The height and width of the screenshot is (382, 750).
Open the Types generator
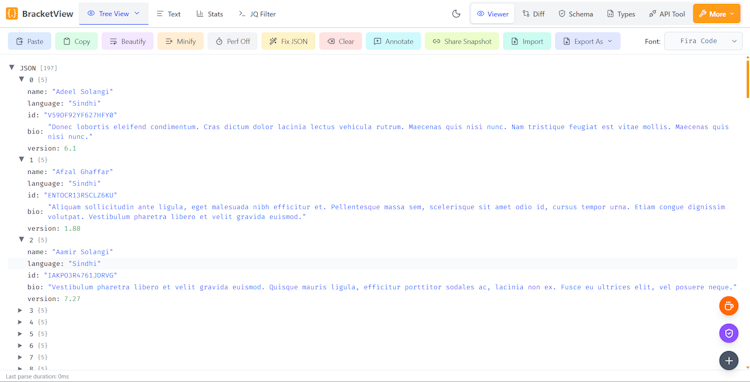coord(621,14)
